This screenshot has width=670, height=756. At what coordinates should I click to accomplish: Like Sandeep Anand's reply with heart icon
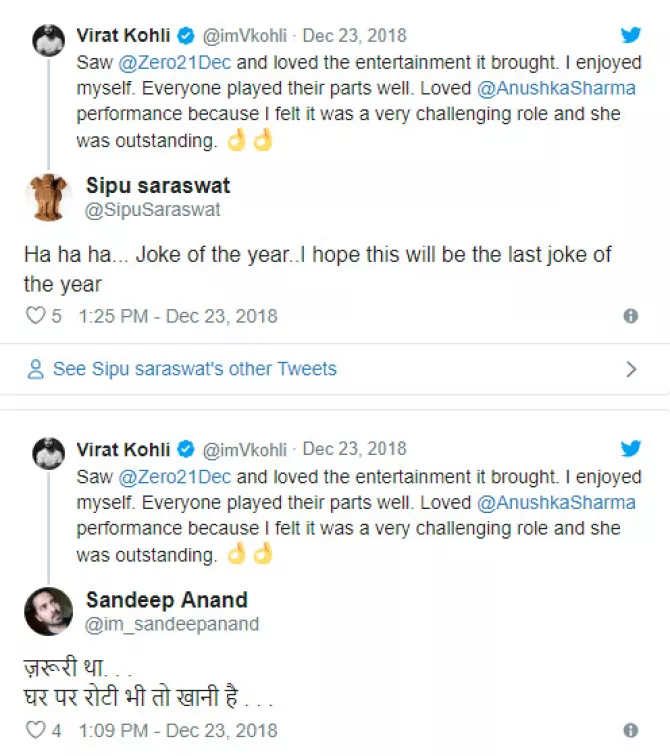pyautogui.click(x=36, y=730)
